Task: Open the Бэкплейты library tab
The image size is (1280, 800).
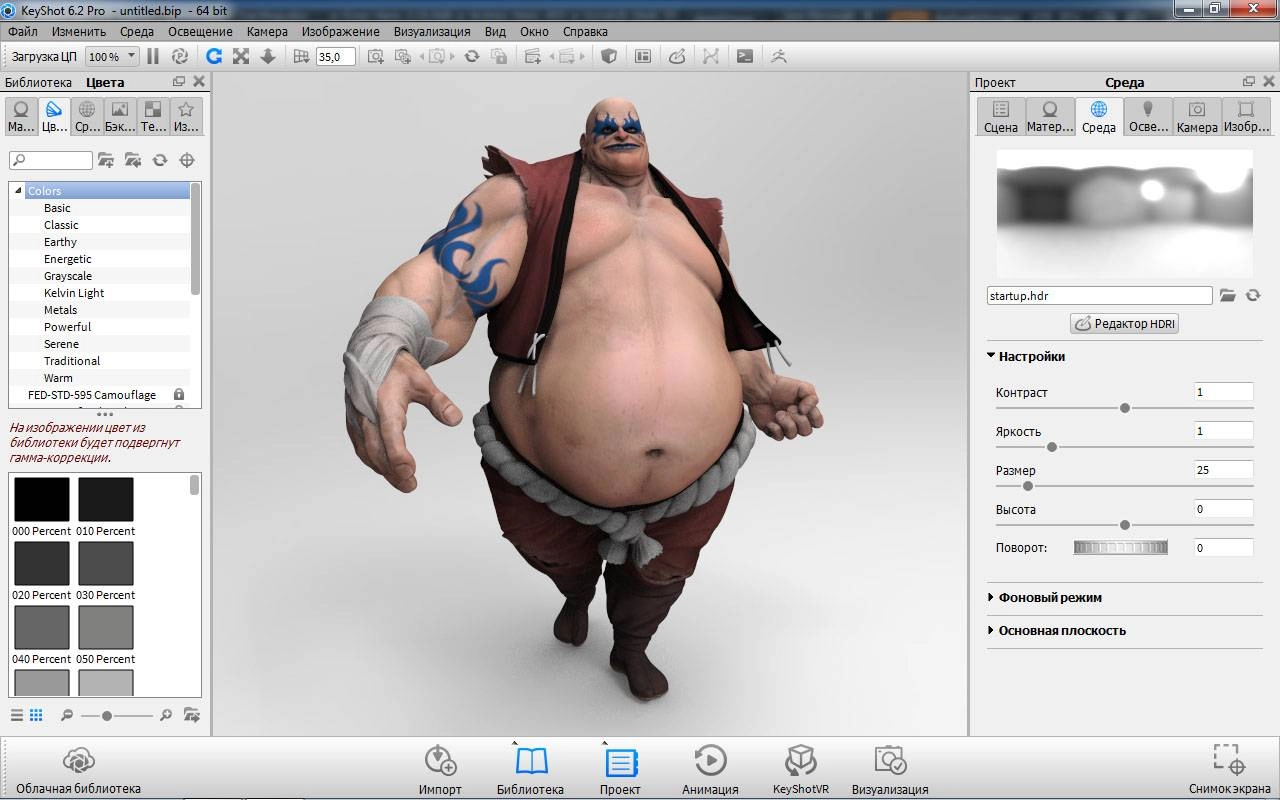Action: [x=120, y=116]
